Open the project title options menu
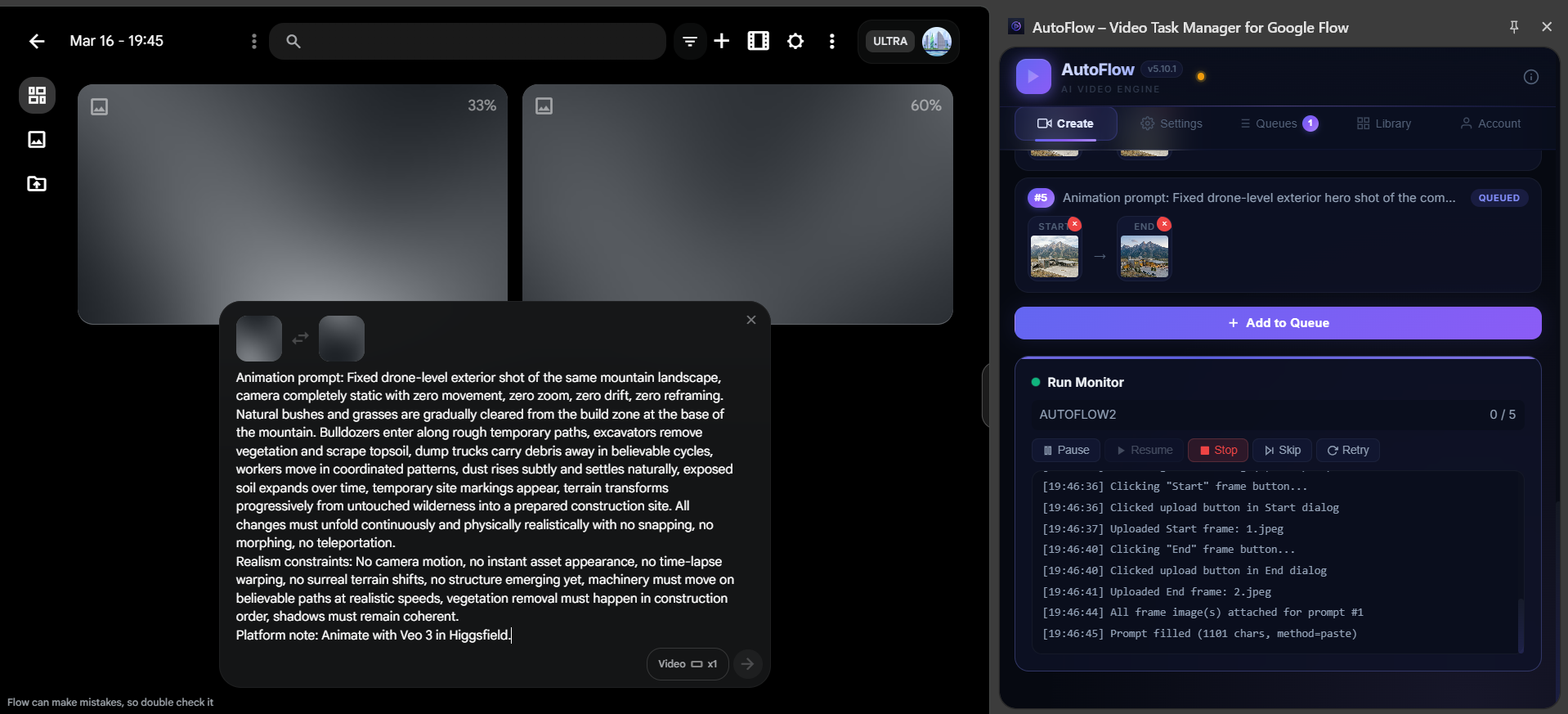 coord(253,41)
